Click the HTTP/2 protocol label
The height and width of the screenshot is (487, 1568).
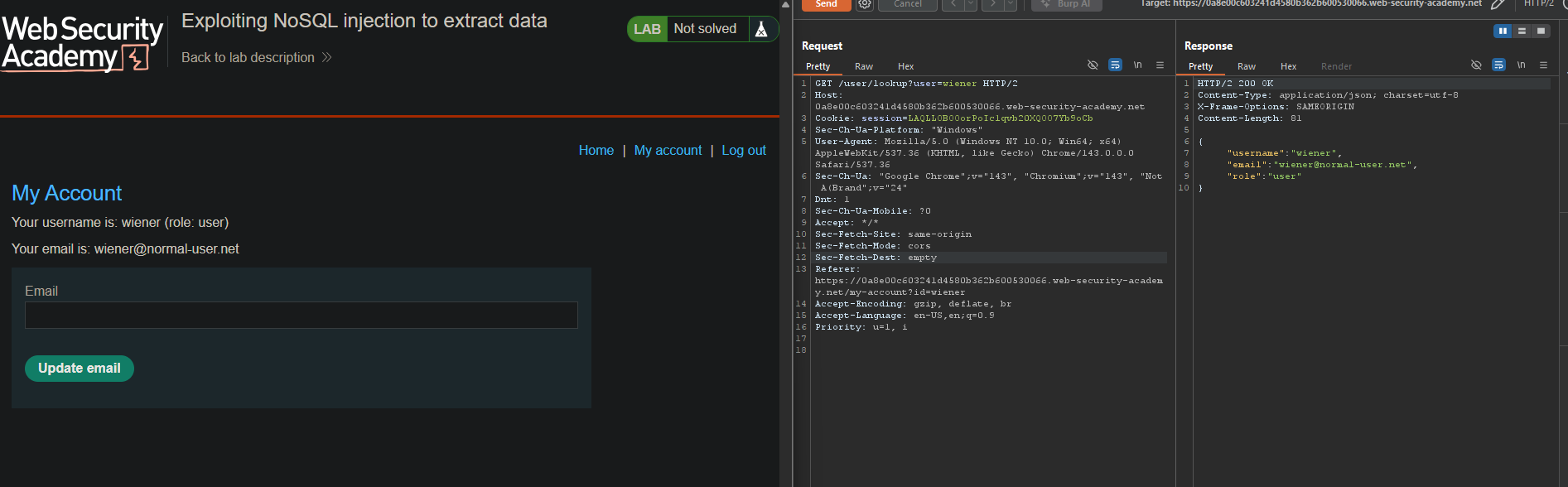coord(1539,4)
